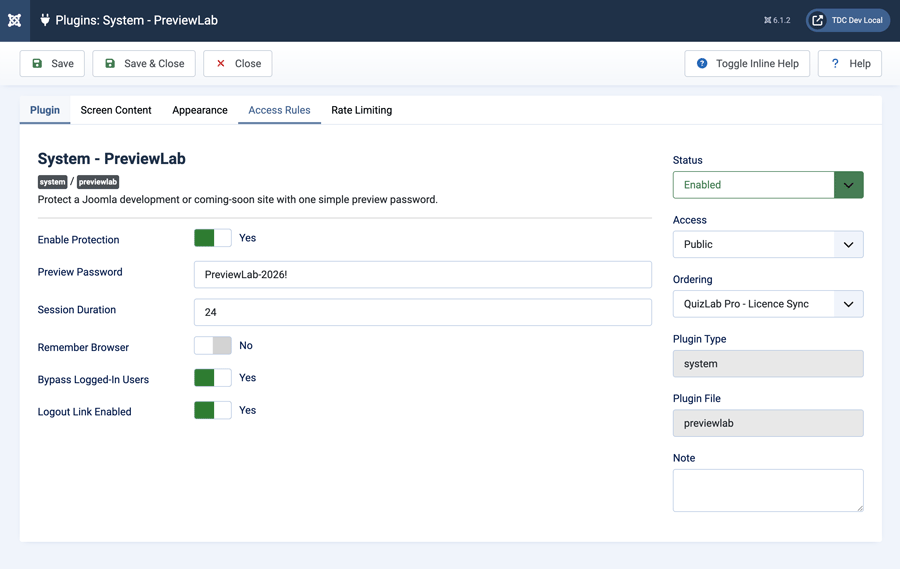Click the Save & Close disk icon

click(x=110, y=63)
